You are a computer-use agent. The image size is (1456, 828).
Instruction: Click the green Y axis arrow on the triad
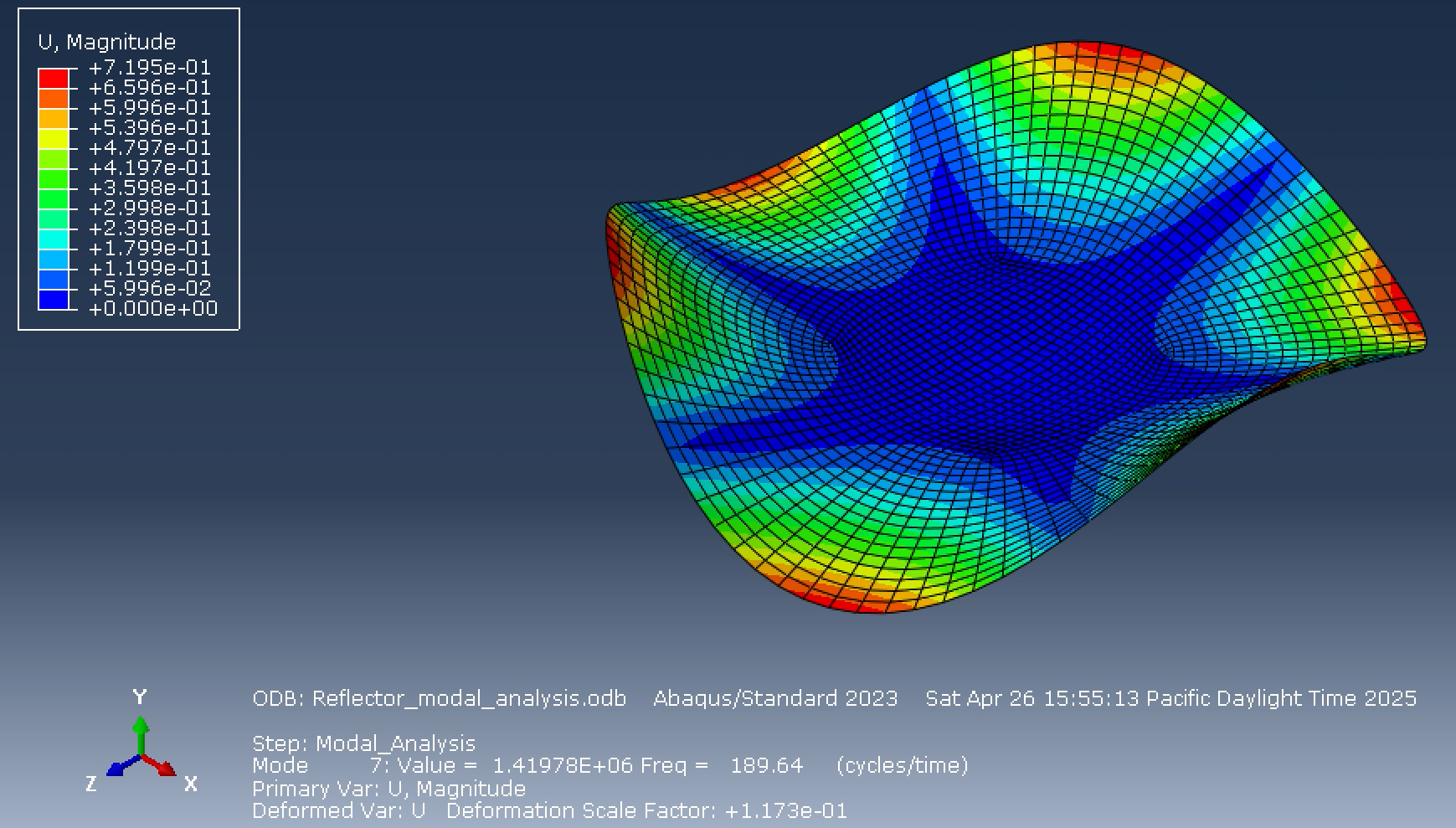click(141, 728)
